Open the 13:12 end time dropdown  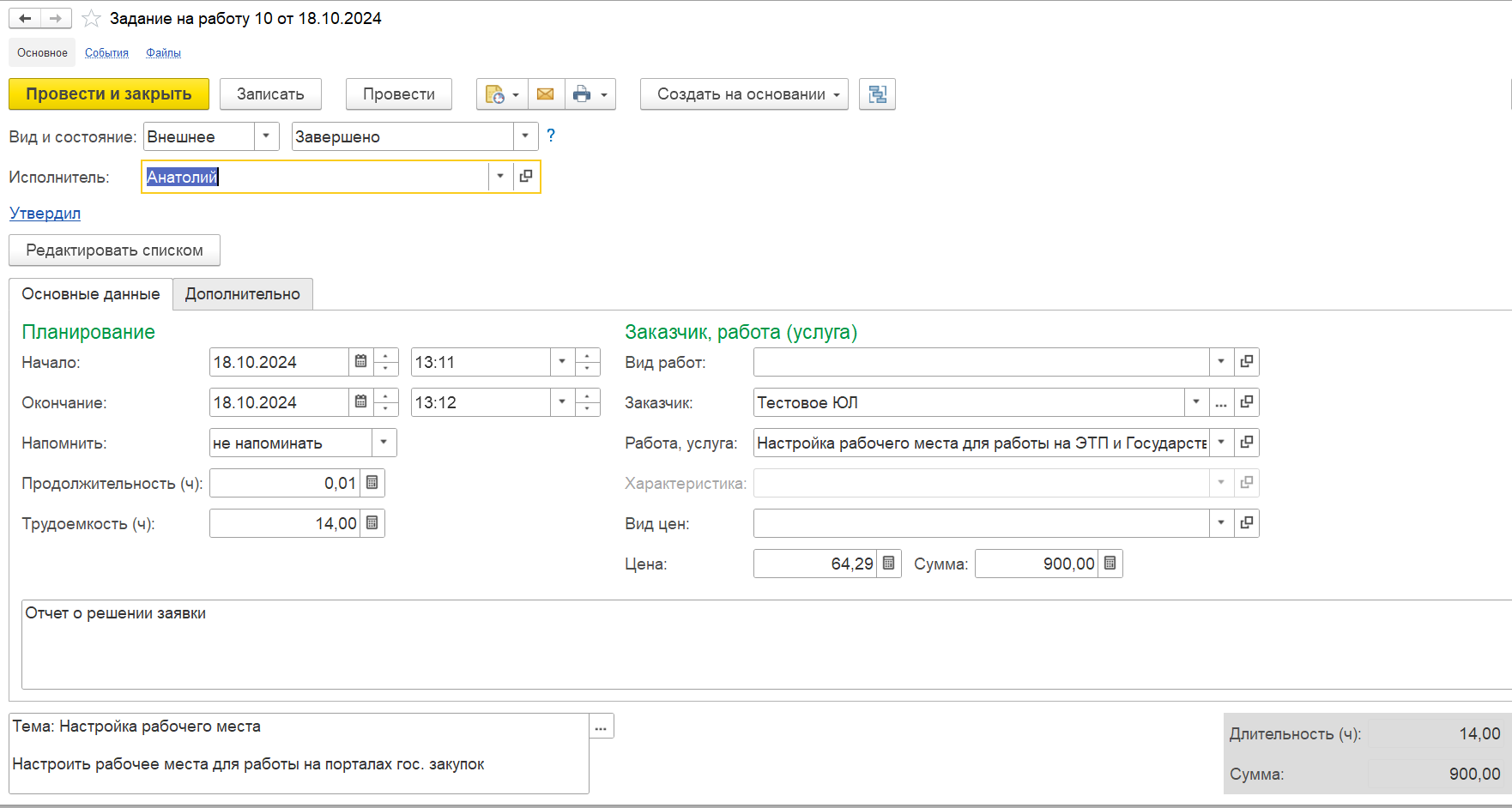562,402
